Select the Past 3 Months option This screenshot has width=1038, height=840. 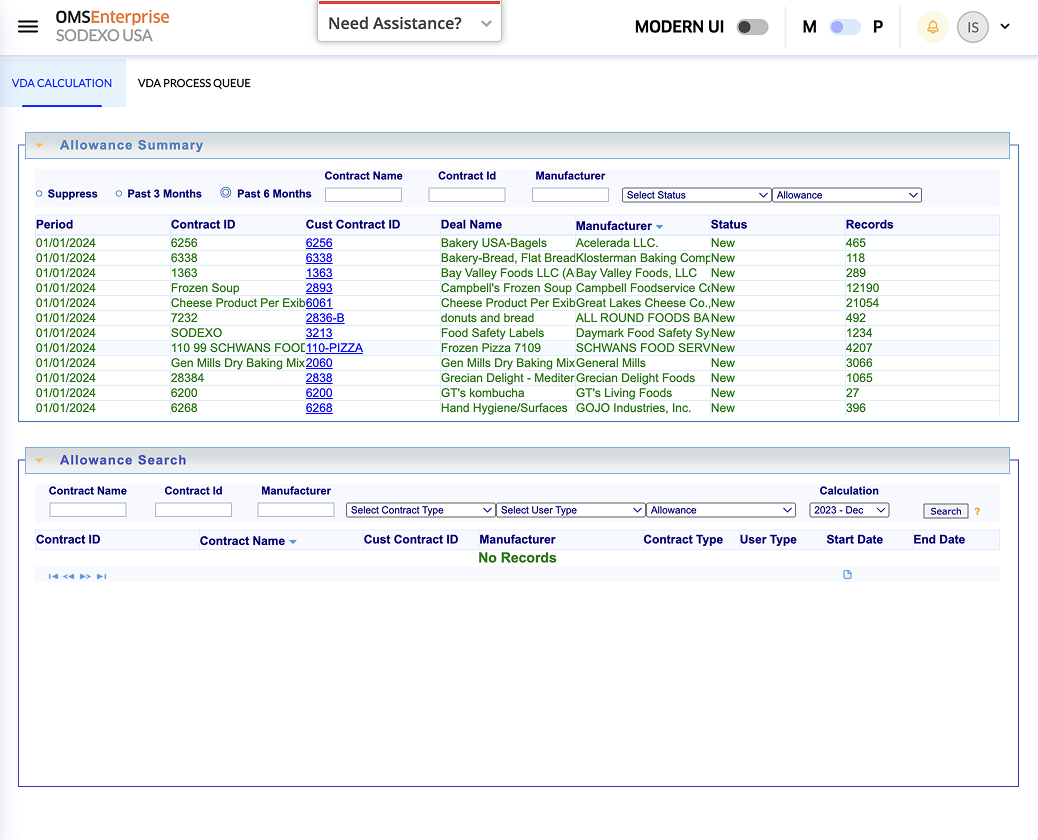coord(118,194)
